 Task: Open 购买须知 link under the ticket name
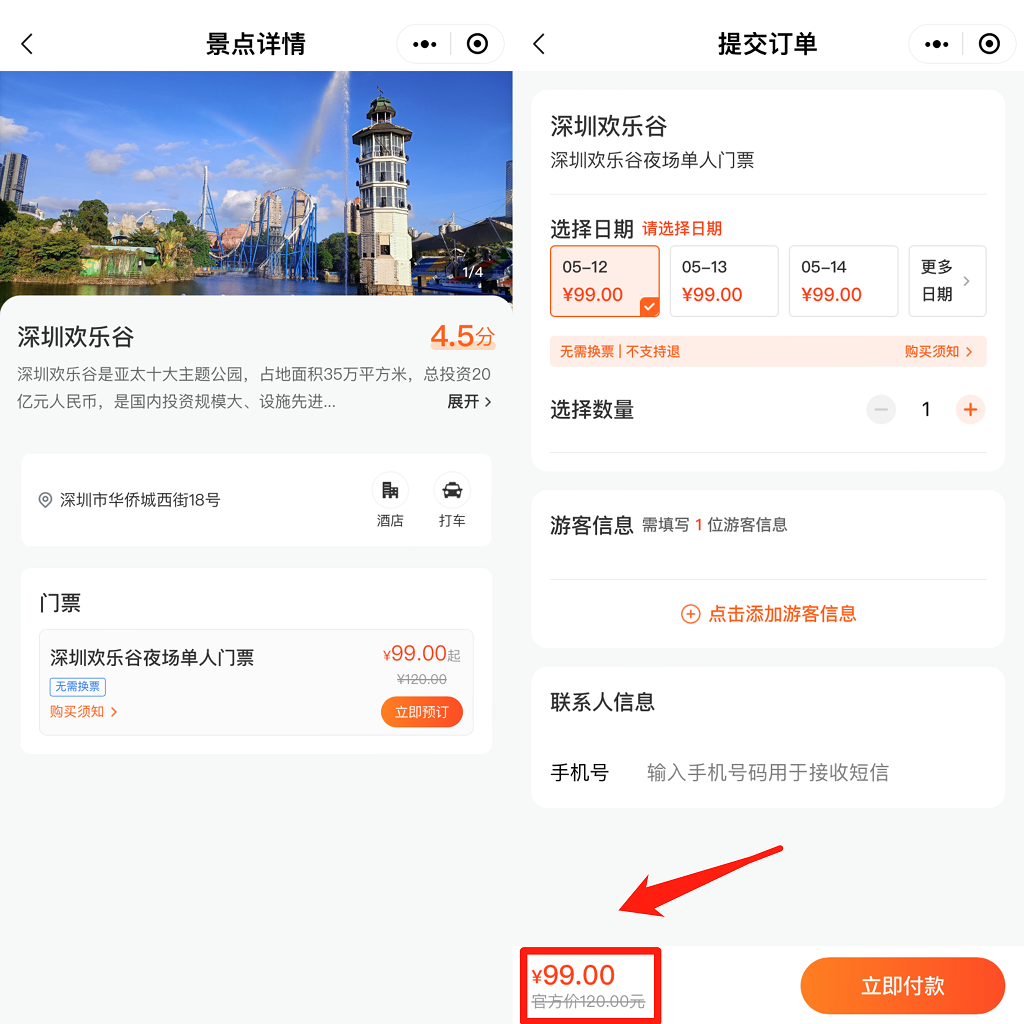(84, 712)
